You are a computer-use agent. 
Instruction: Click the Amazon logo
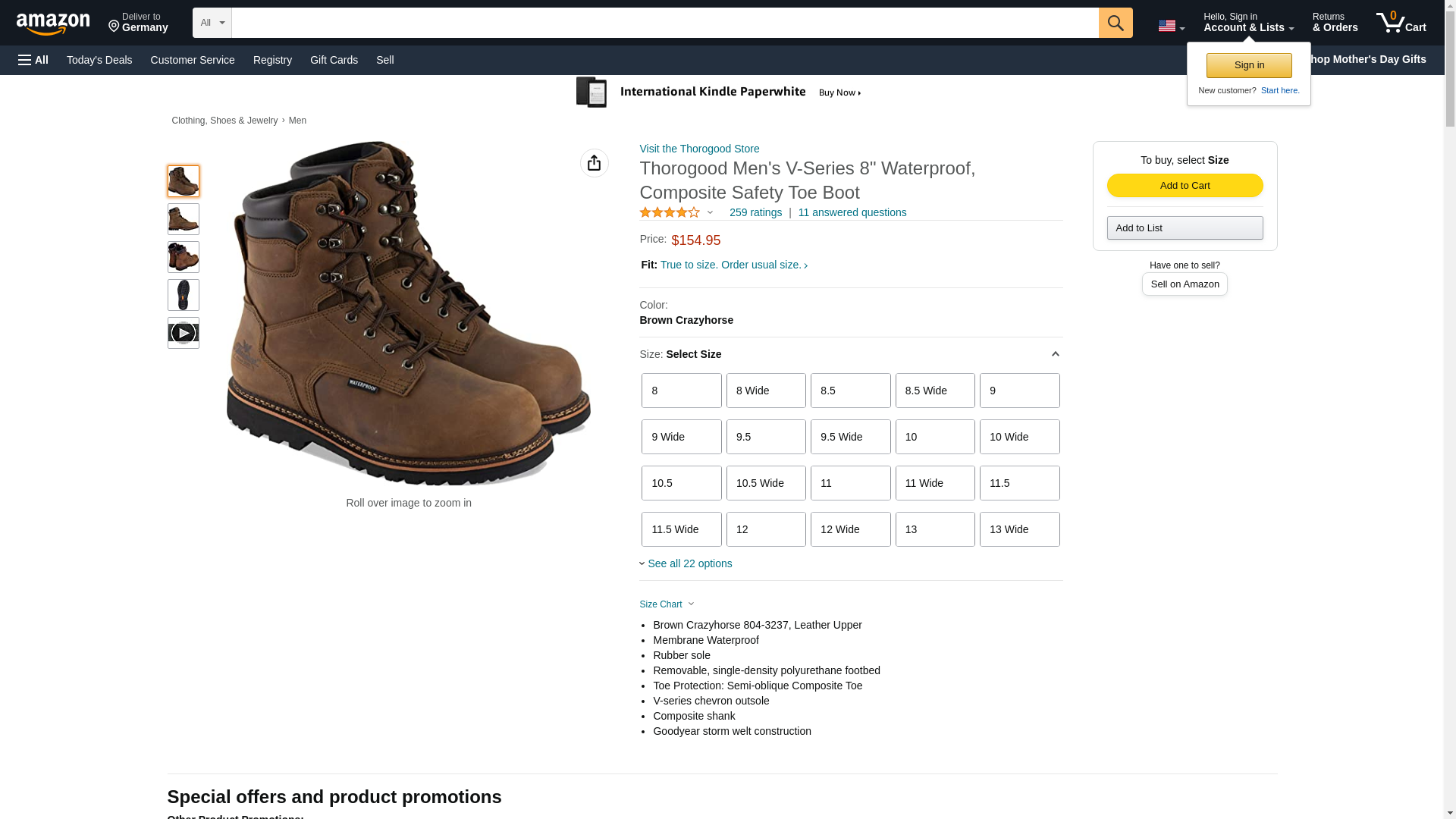(53, 24)
